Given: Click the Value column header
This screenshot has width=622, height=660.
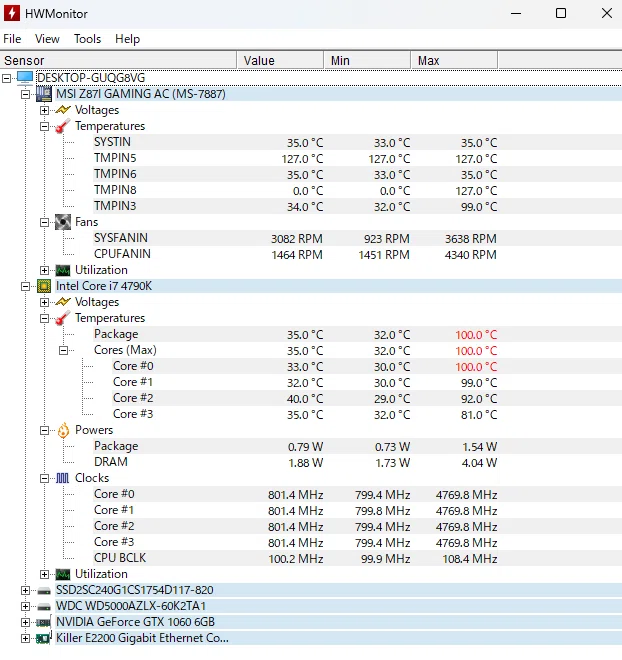Looking at the screenshot, I should pos(280,60).
